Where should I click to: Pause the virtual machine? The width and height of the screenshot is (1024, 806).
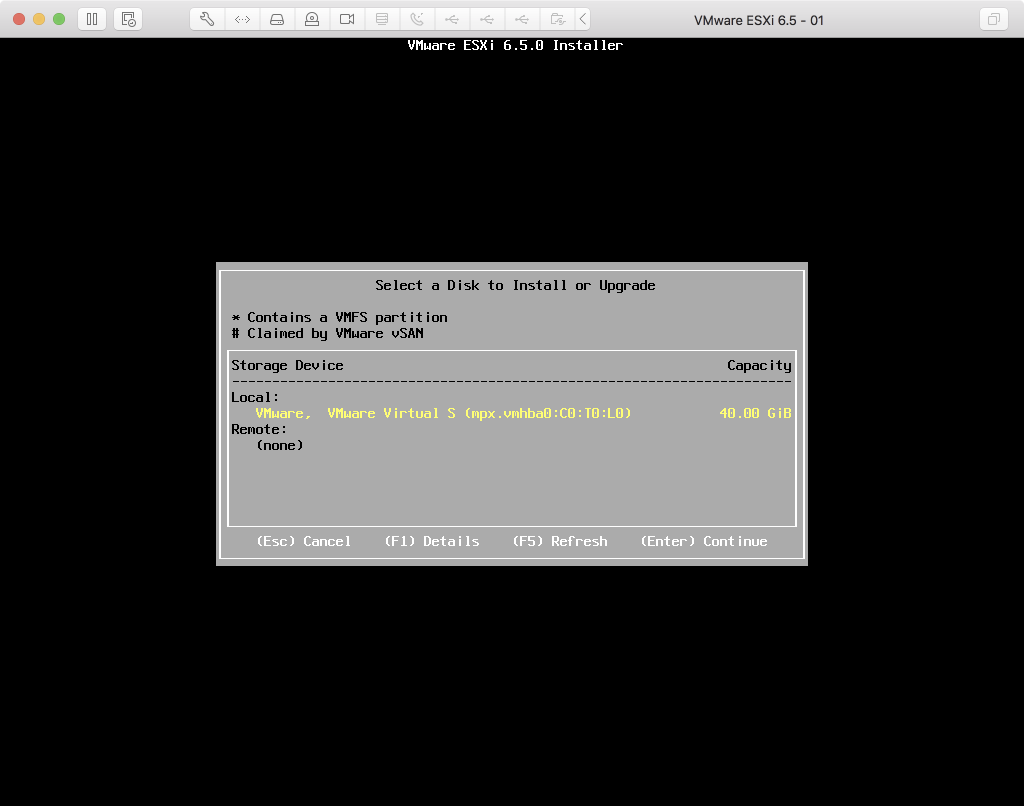[x=91, y=19]
